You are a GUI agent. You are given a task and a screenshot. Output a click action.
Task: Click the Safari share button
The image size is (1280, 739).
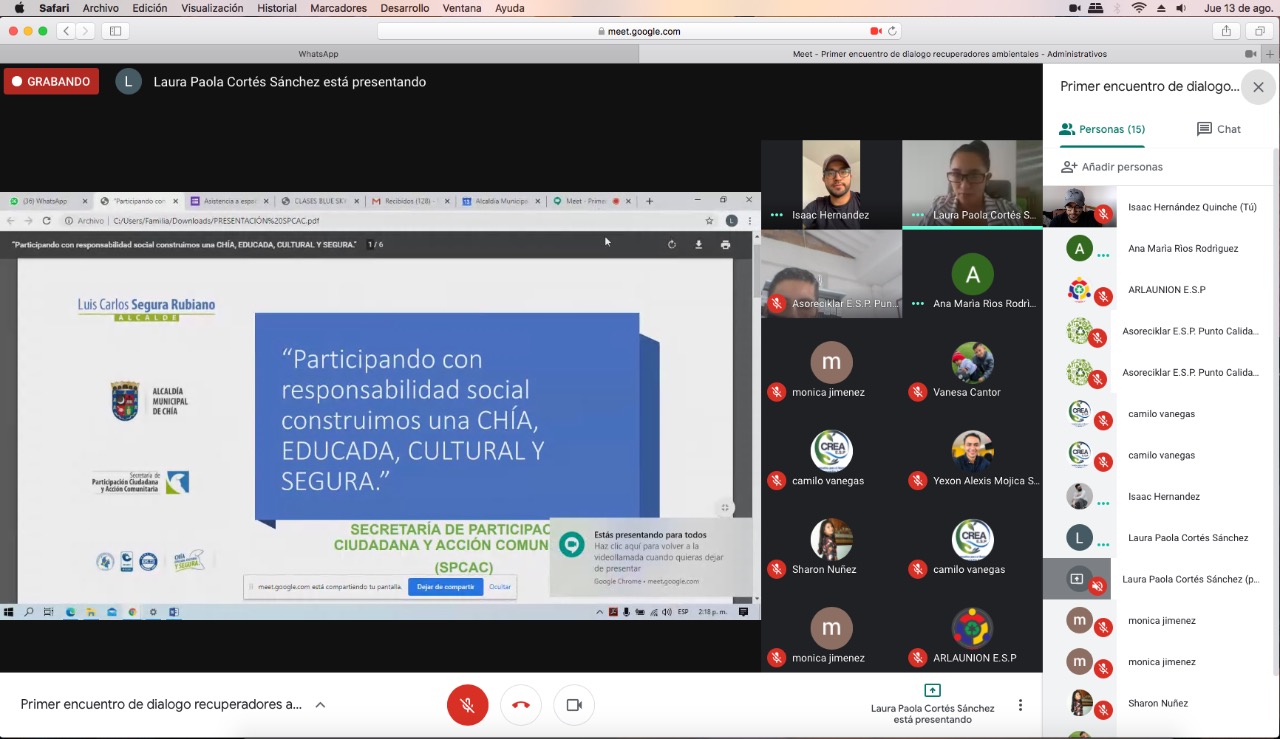pyautogui.click(x=1226, y=31)
